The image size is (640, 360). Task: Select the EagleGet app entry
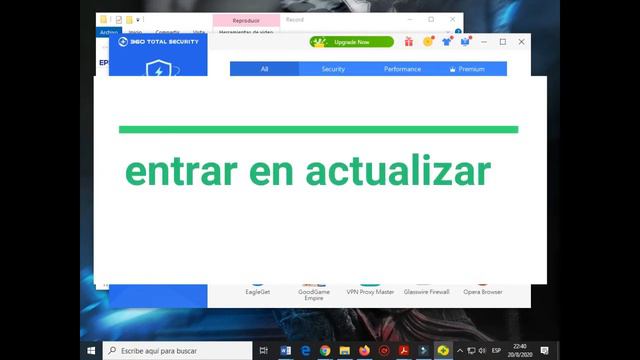click(x=258, y=291)
